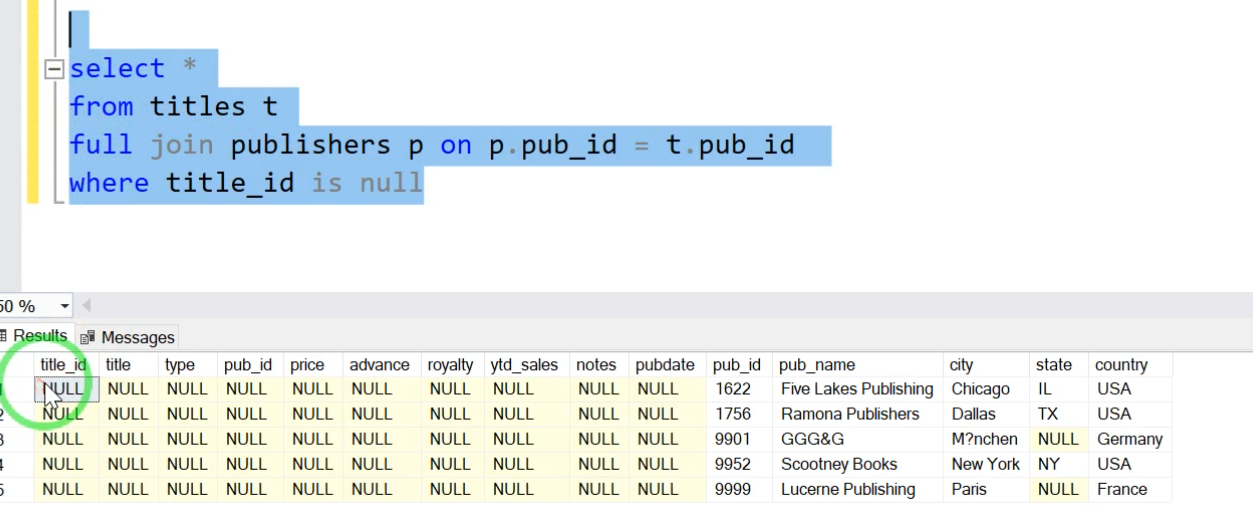The image size is (1253, 528).
Task: Click the word select in the query
Action: click(117, 69)
